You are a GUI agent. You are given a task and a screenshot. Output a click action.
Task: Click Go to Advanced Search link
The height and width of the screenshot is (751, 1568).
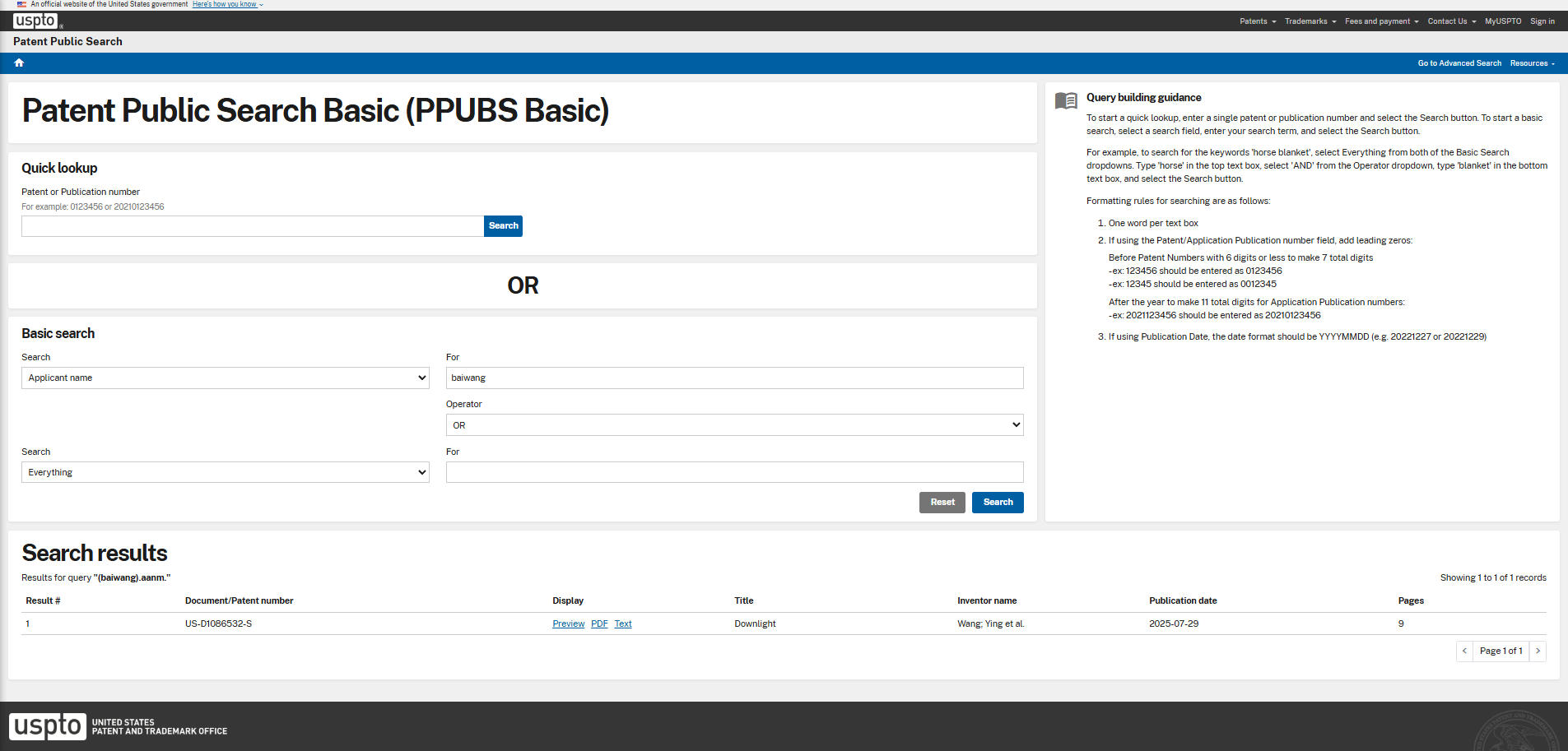[x=1459, y=63]
